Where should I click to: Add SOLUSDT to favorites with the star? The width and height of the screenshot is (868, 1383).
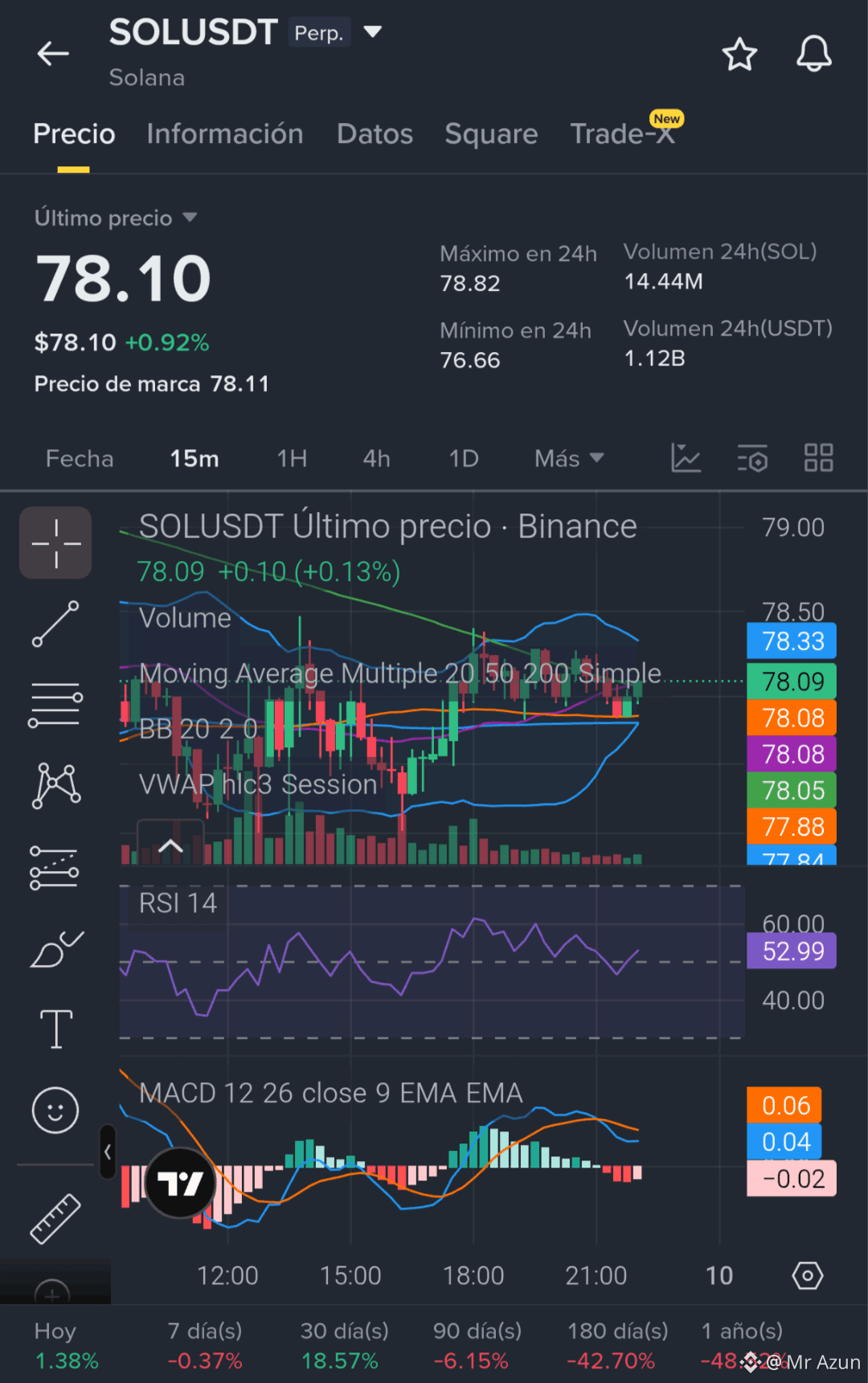point(739,55)
